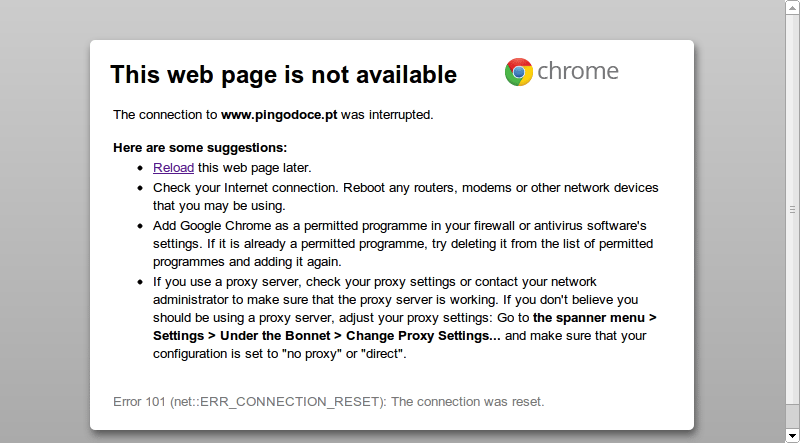Click the 'This web page is not available' heading
The width and height of the screenshot is (800, 443).
[284, 75]
